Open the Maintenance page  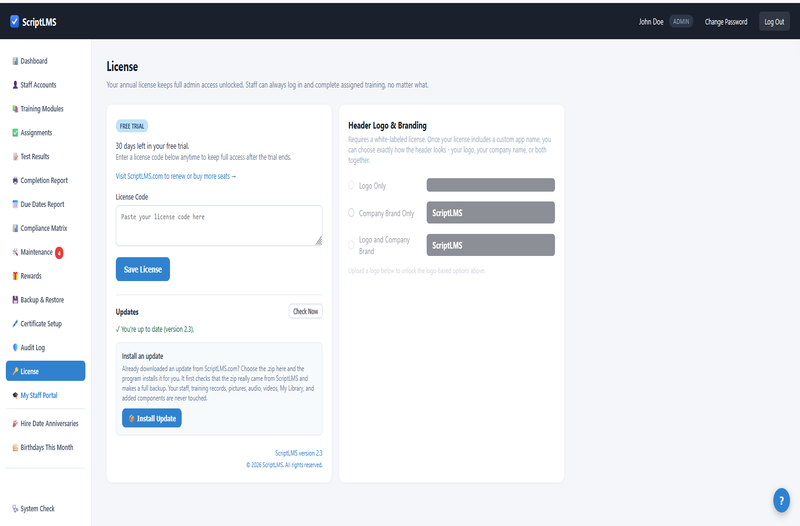(x=45, y=252)
